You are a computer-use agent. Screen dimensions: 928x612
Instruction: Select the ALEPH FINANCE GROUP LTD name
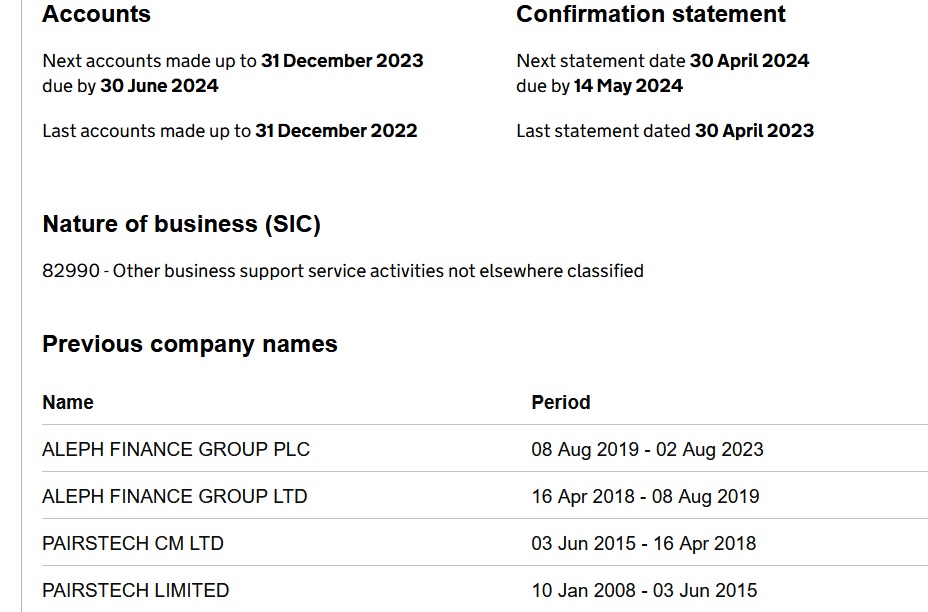coord(174,496)
